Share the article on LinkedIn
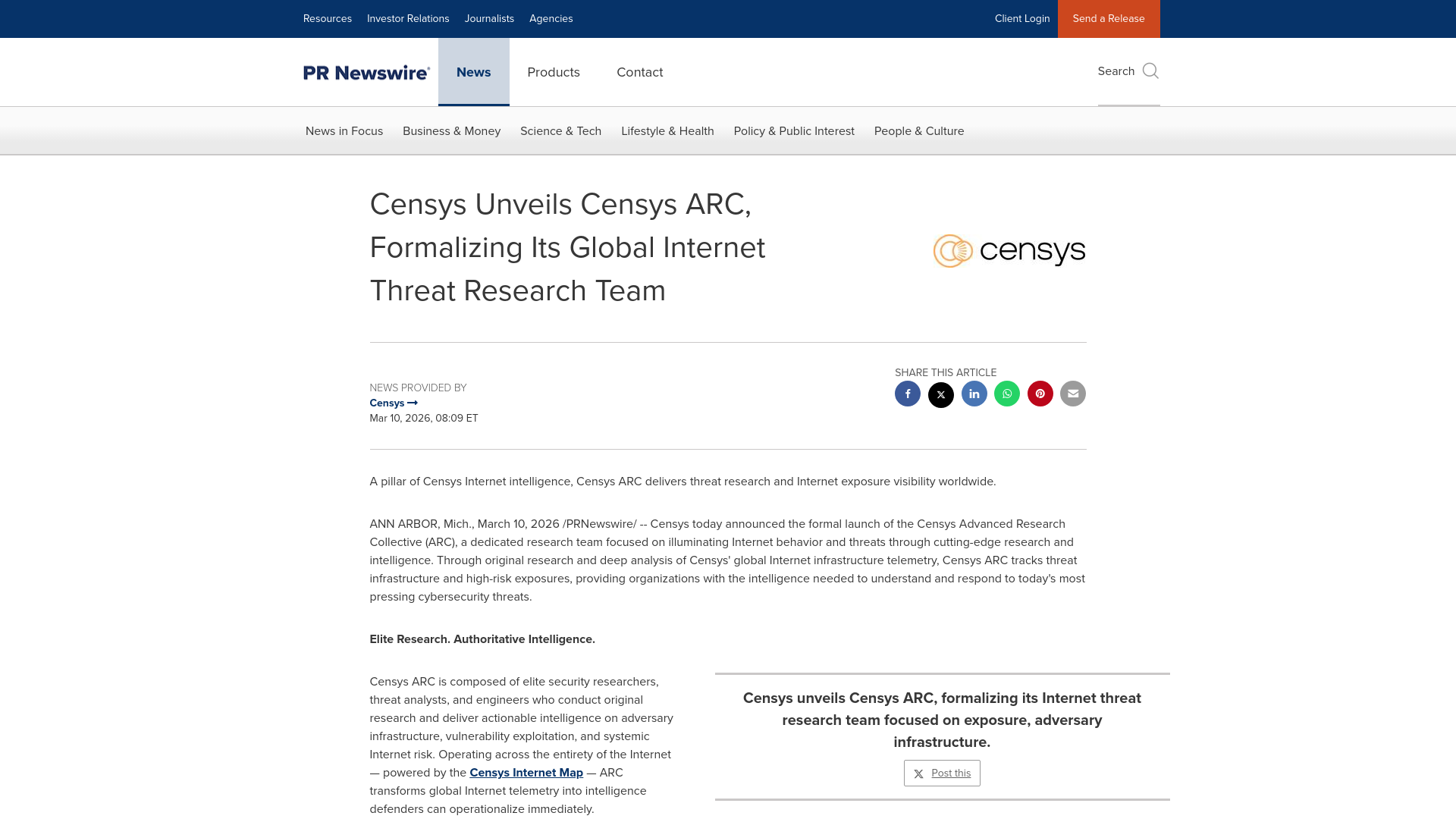Viewport: 1456px width, 819px height. click(974, 394)
